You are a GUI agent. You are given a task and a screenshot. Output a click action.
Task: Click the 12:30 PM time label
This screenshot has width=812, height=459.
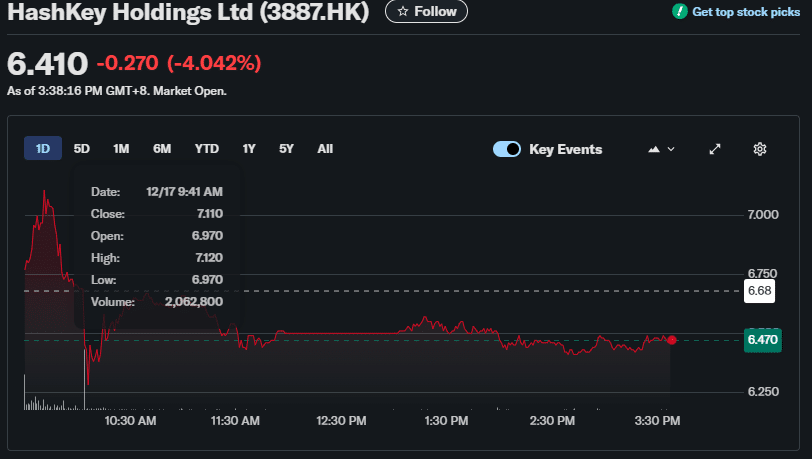coord(341,421)
